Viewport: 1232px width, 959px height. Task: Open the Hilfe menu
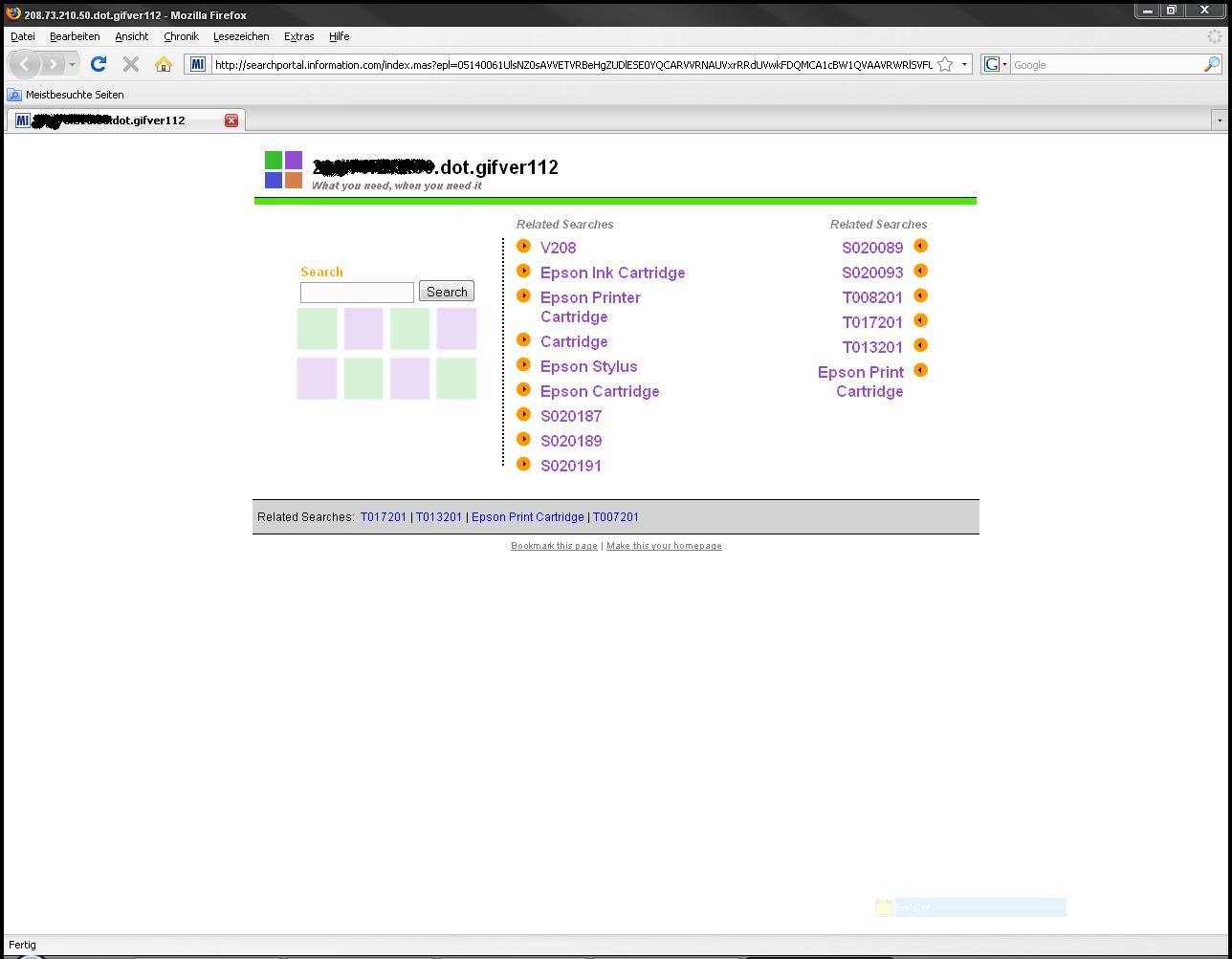click(340, 36)
